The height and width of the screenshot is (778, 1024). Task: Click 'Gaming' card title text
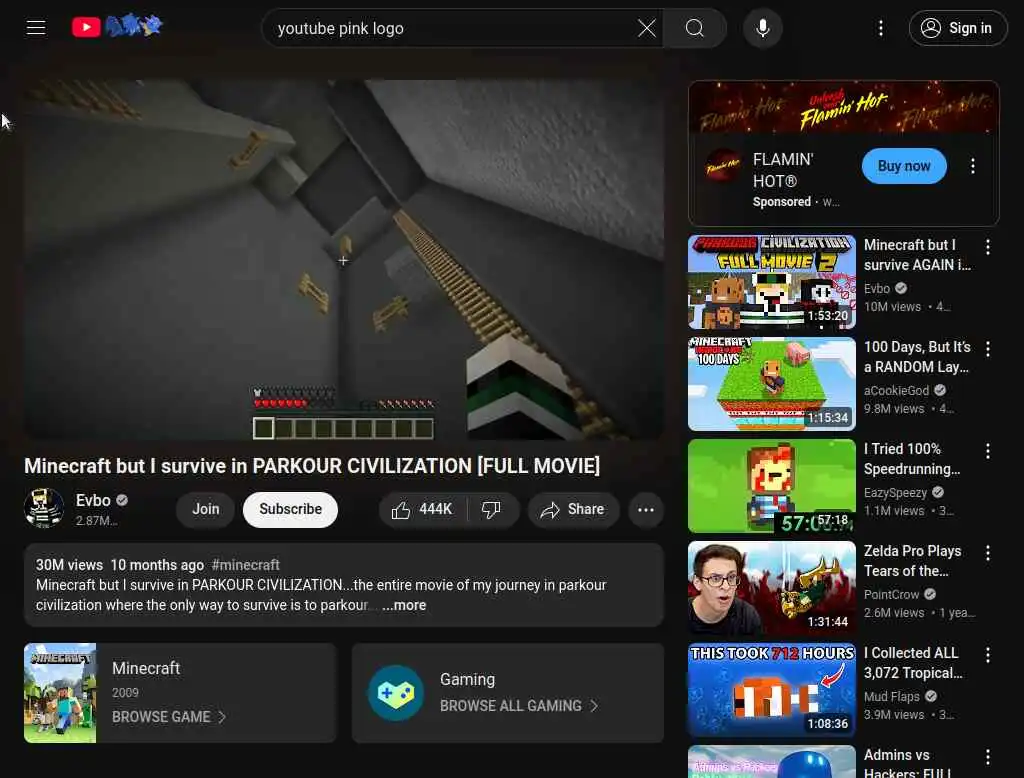(x=468, y=679)
